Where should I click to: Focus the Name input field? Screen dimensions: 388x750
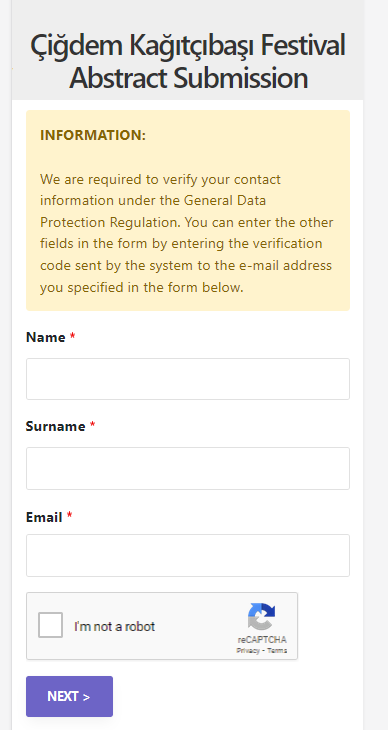[x=188, y=379]
